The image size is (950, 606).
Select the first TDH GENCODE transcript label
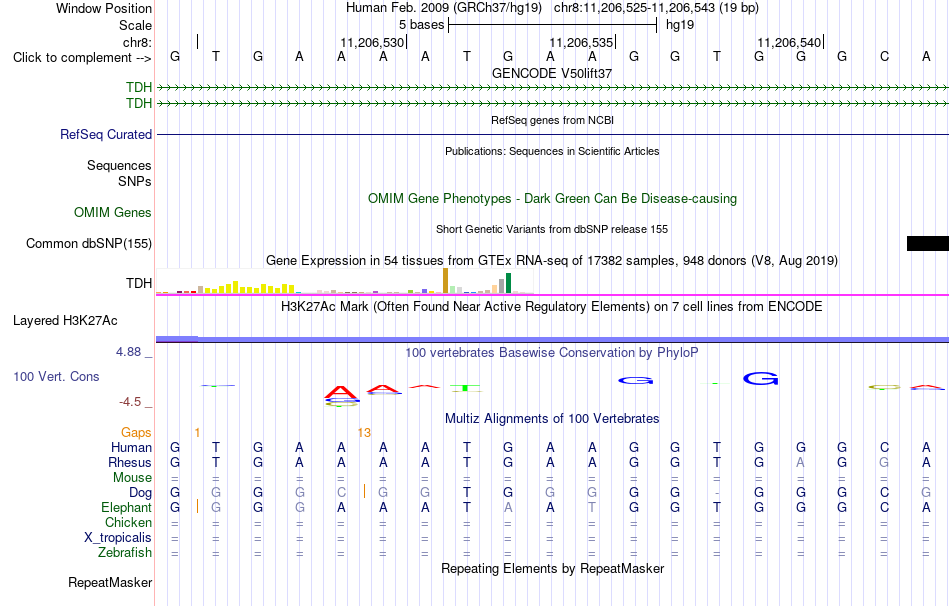[139, 87]
